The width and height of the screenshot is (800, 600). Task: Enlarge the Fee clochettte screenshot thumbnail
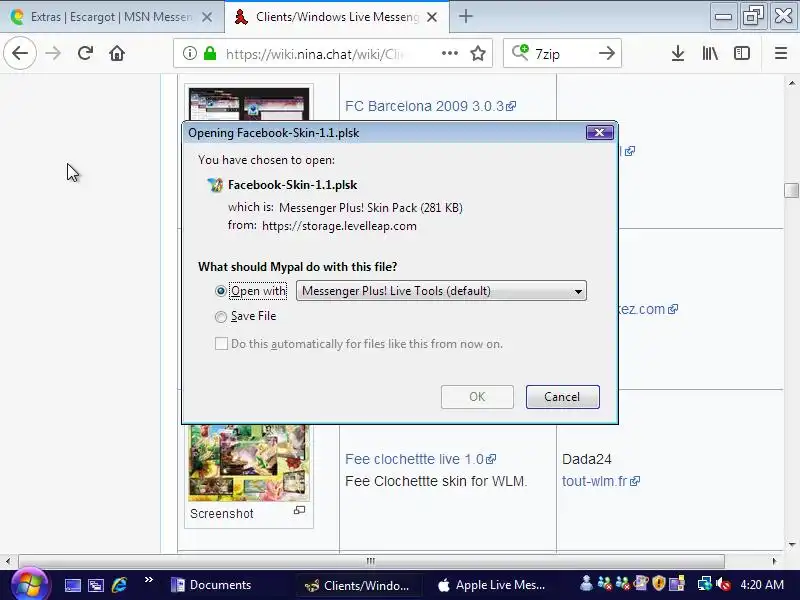[248, 463]
